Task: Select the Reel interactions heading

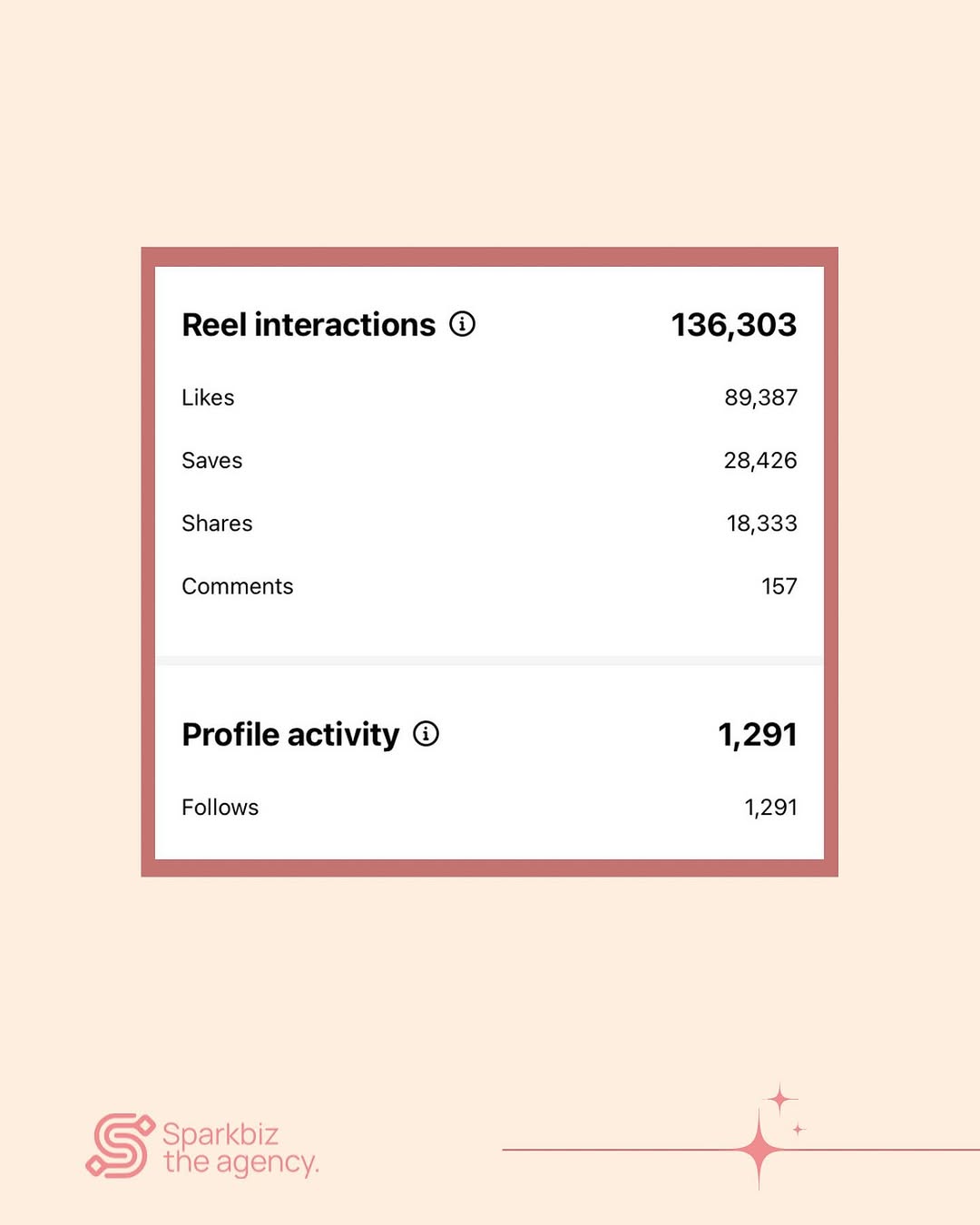Action: click(309, 325)
